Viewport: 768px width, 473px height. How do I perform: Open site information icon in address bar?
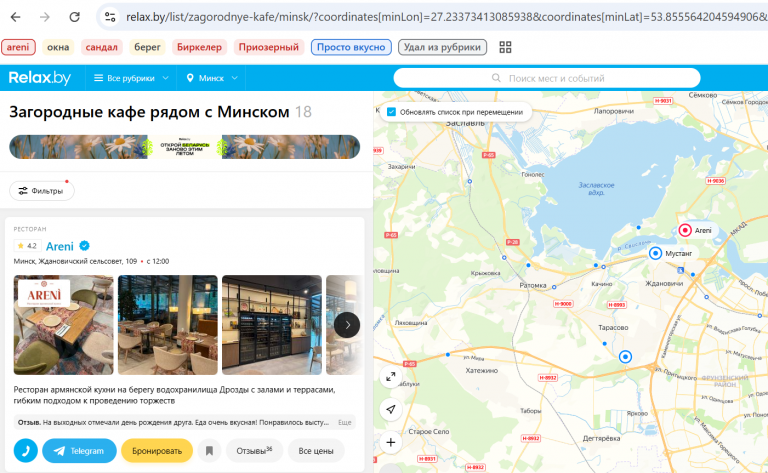[x=110, y=17]
